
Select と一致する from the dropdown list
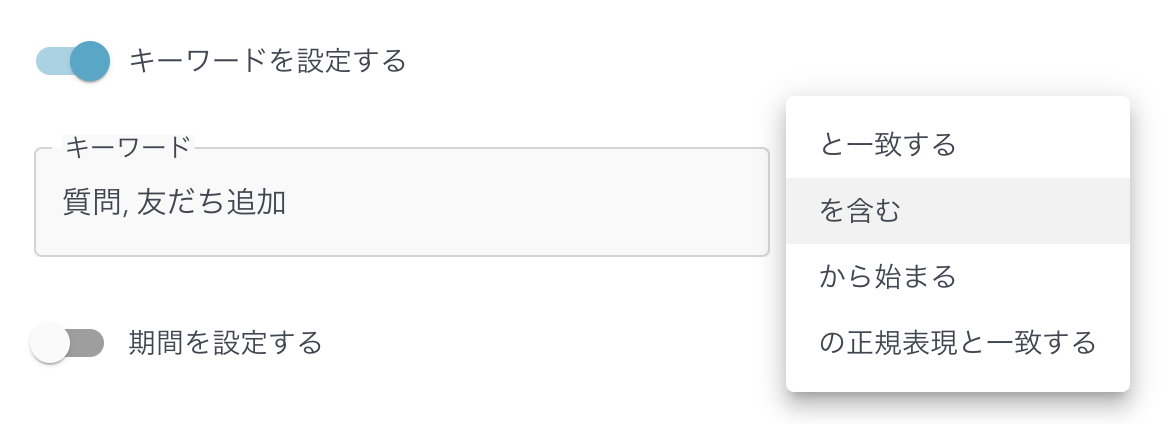click(888, 146)
